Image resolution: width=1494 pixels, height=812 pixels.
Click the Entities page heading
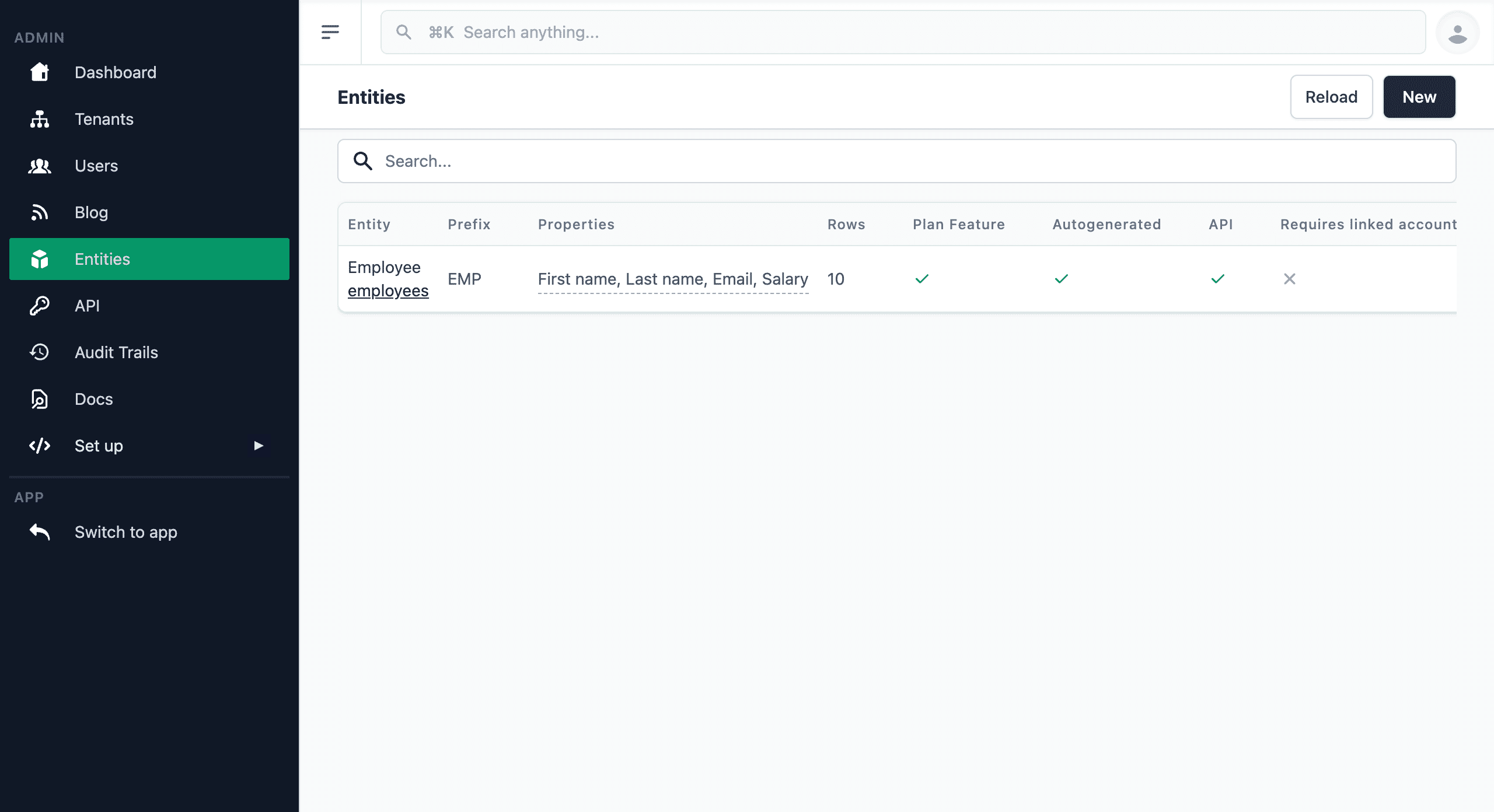371,97
